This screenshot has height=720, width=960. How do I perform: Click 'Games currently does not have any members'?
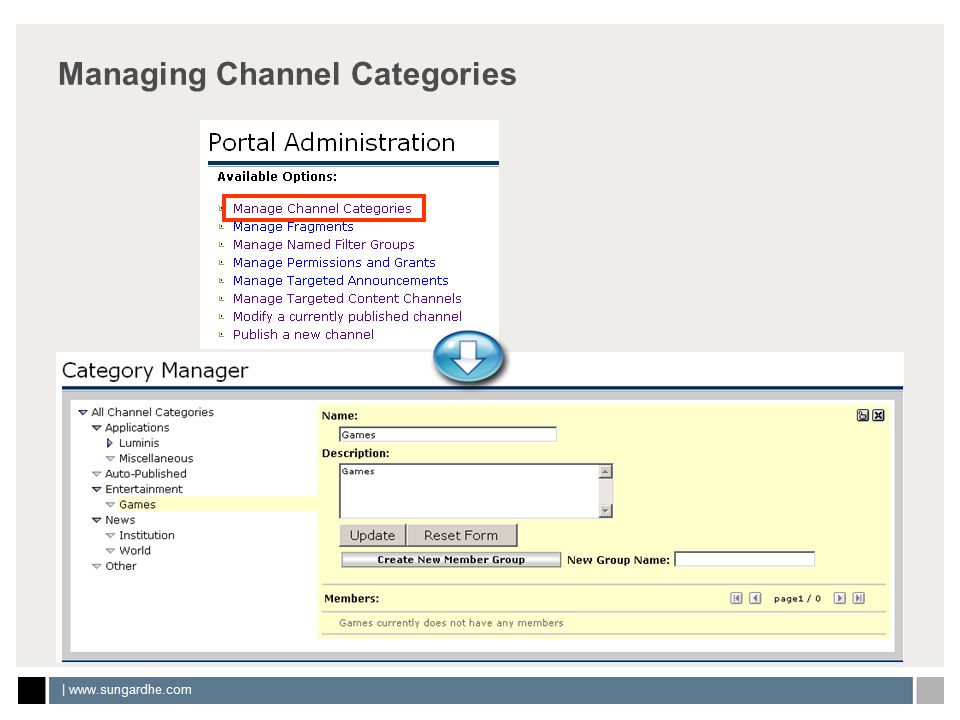click(x=451, y=623)
